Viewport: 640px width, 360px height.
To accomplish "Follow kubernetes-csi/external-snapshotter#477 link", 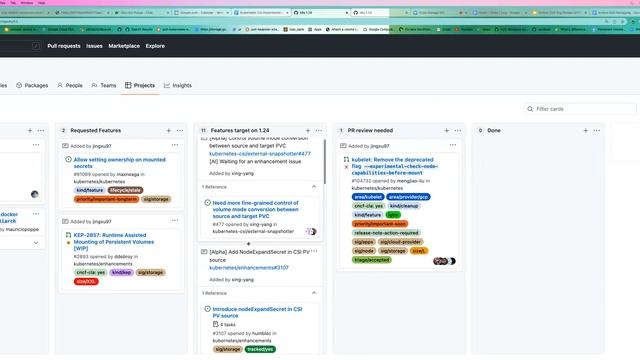I will point(260,154).
